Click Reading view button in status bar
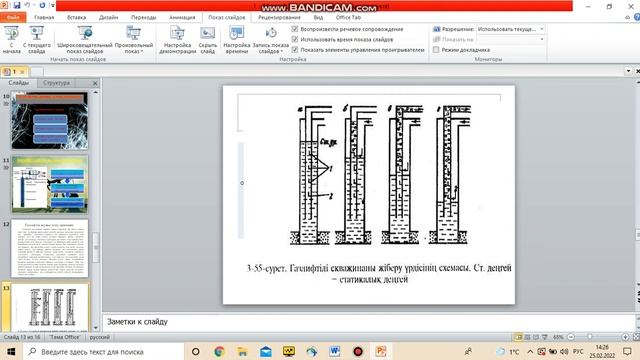The image size is (640, 360). [x=536, y=337]
